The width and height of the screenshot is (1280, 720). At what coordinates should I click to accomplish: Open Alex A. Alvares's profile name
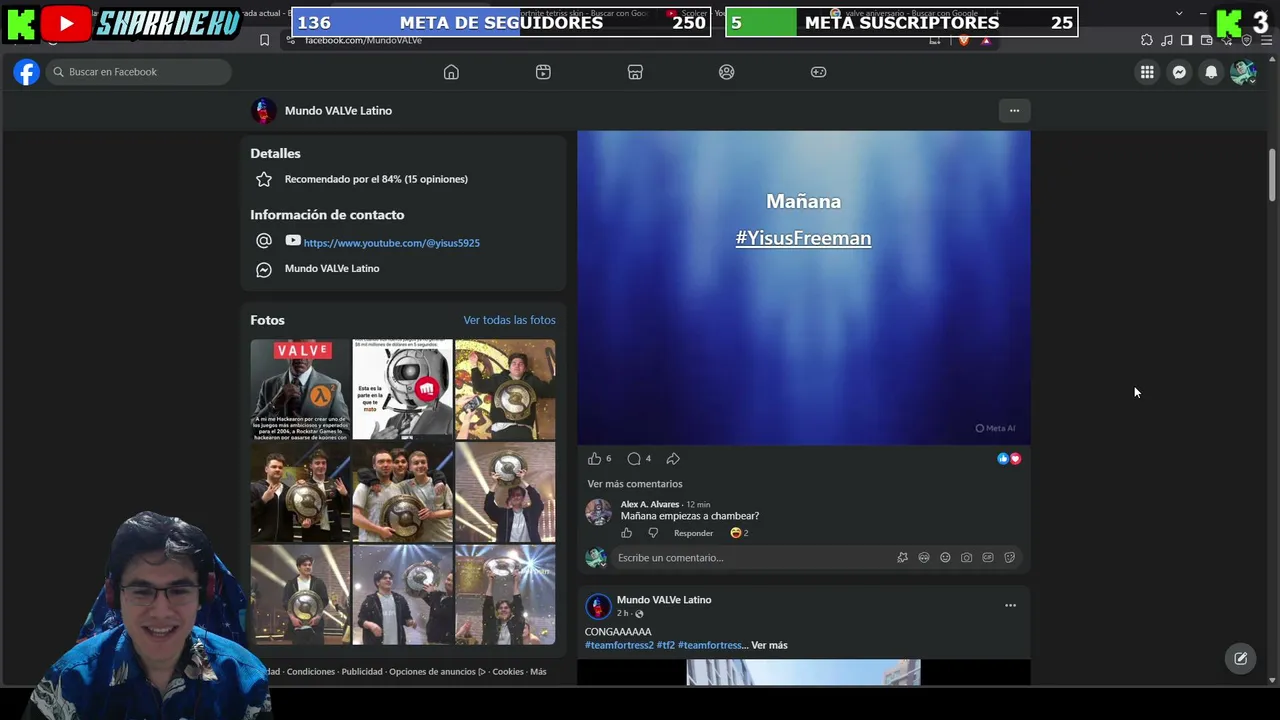click(x=650, y=504)
